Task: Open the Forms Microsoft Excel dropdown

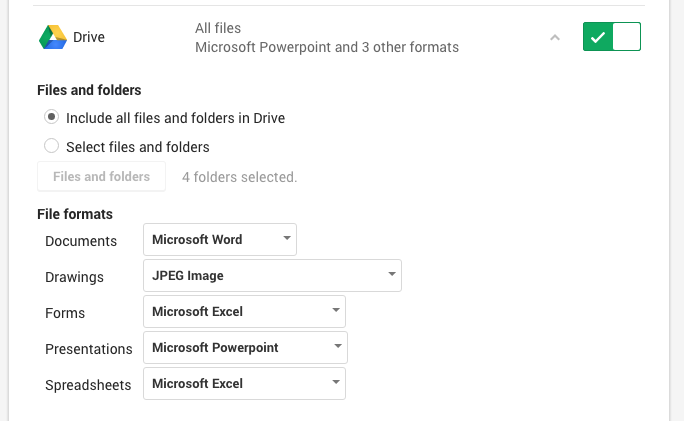Action: tap(244, 311)
